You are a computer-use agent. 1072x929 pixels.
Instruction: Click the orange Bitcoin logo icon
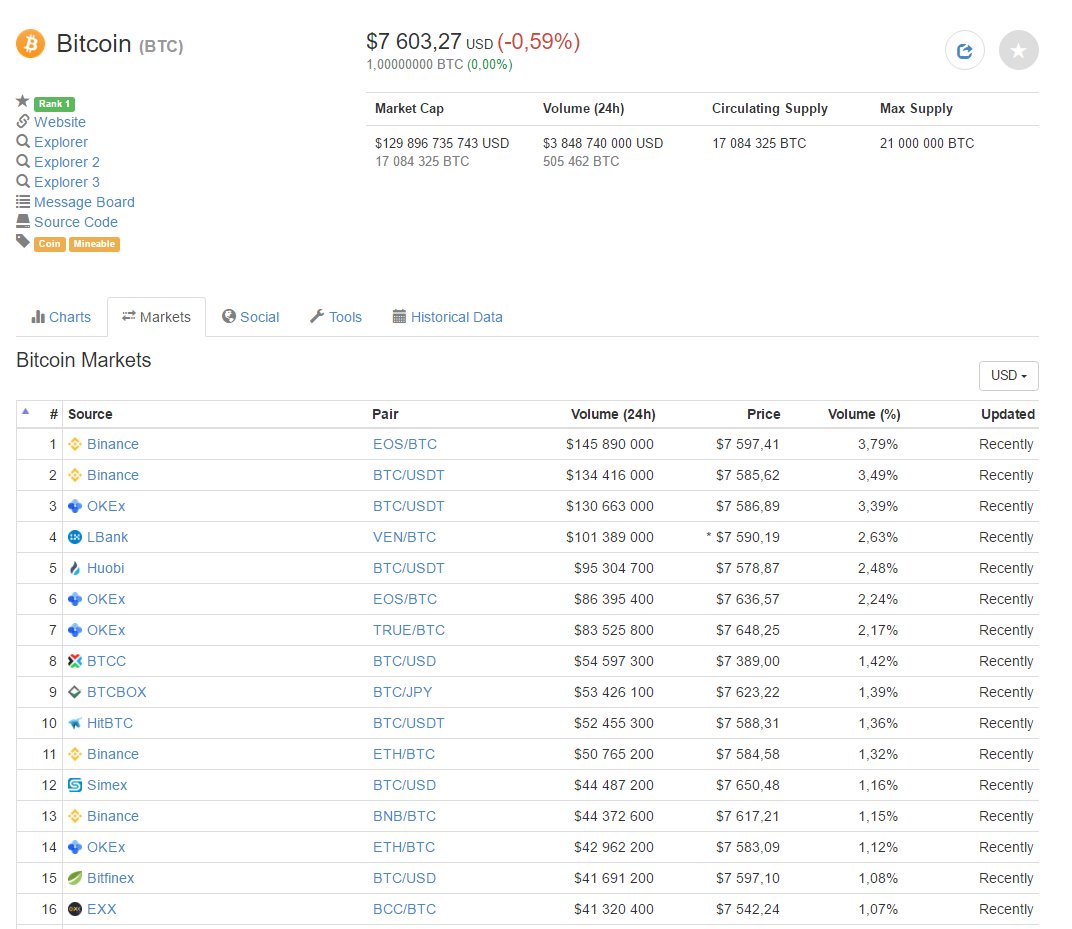(31, 44)
